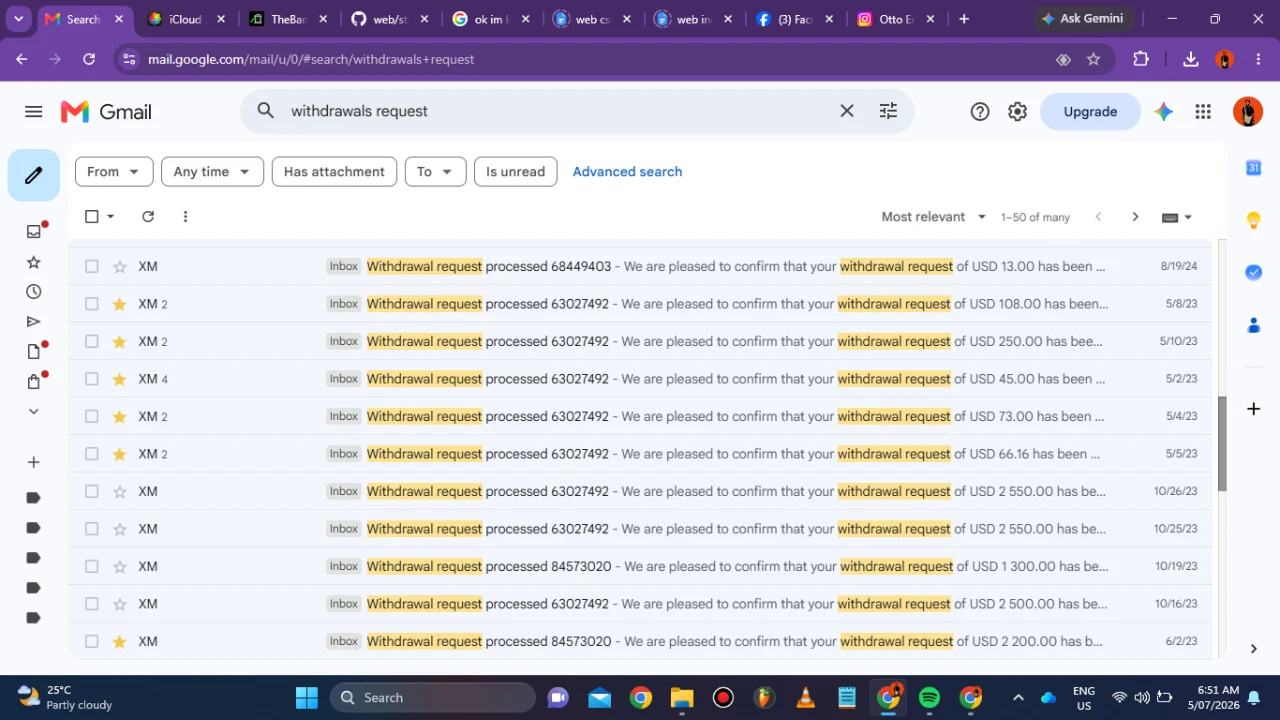
Task: Open the Any time filter dropdown
Action: 212,171
